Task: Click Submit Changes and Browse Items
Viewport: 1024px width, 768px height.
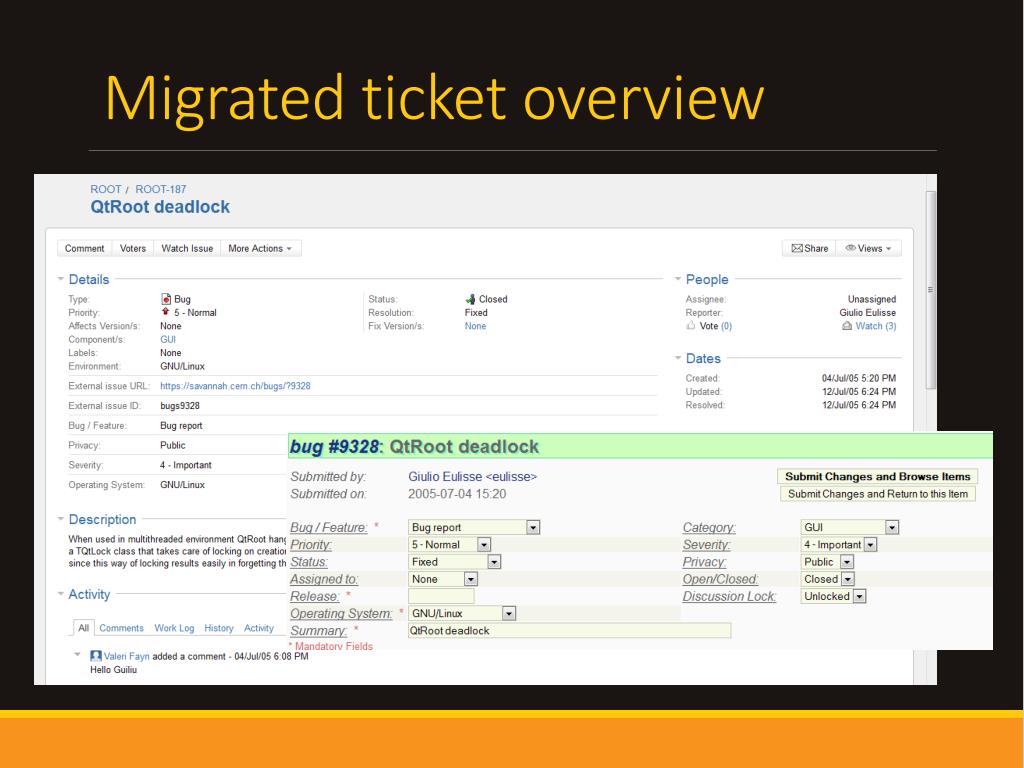Action: click(877, 477)
